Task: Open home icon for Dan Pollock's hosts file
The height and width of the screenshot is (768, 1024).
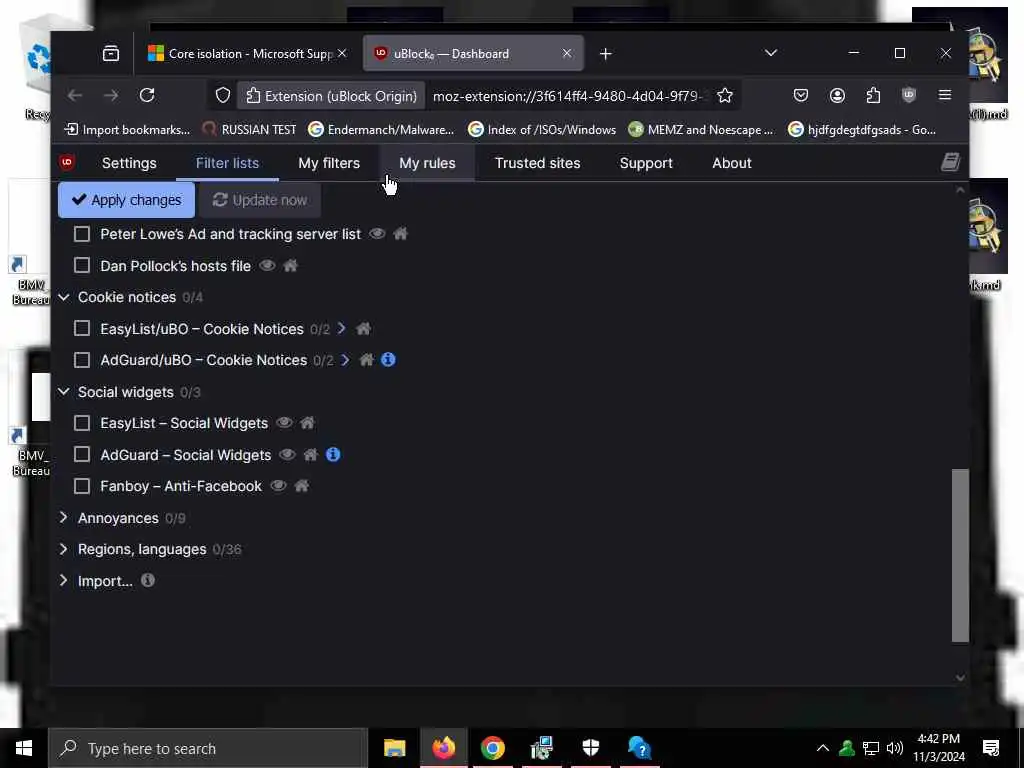Action: click(291, 266)
